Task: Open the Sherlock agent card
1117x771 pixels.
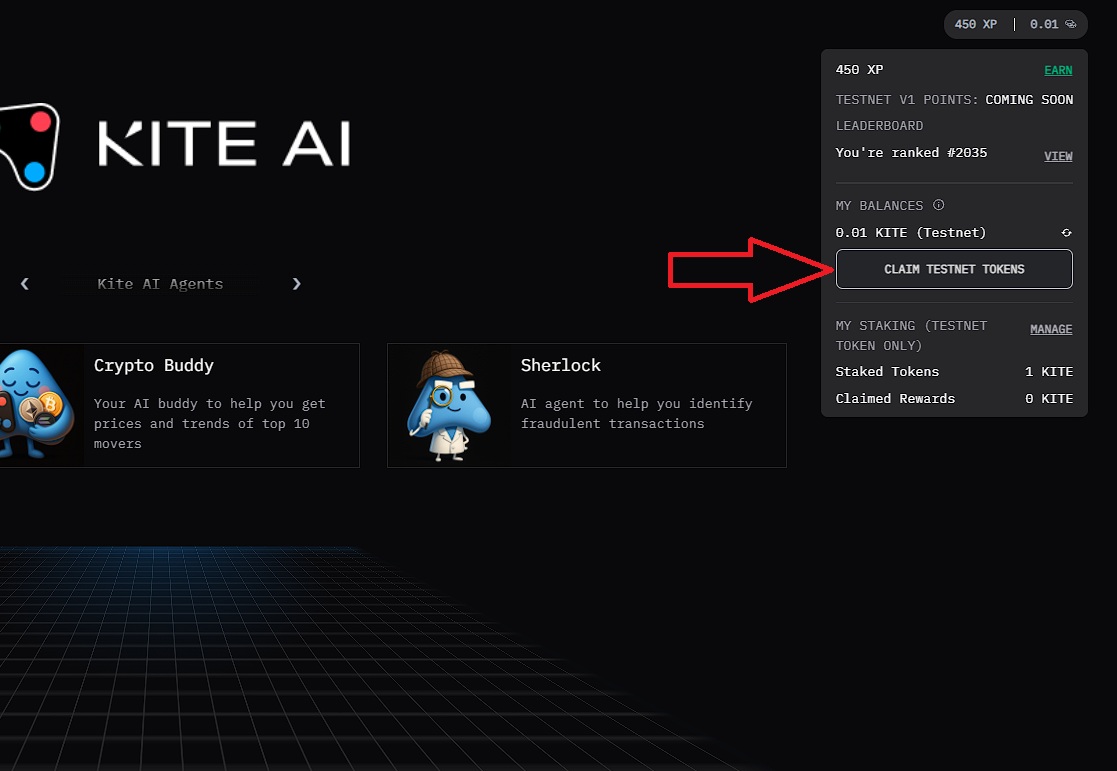Action: (586, 405)
